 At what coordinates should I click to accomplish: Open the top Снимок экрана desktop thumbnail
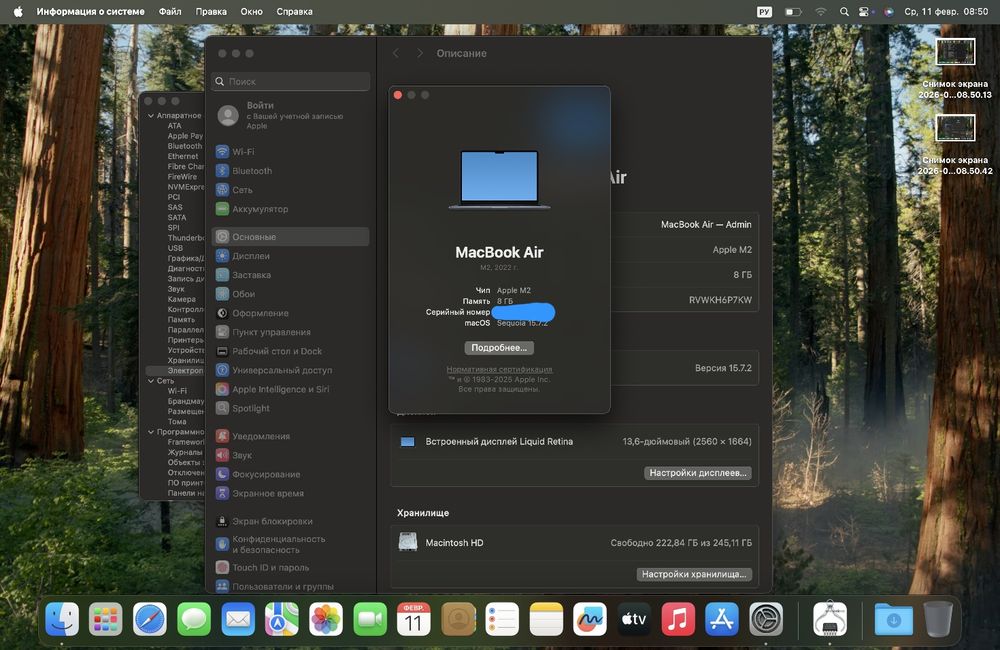955,52
